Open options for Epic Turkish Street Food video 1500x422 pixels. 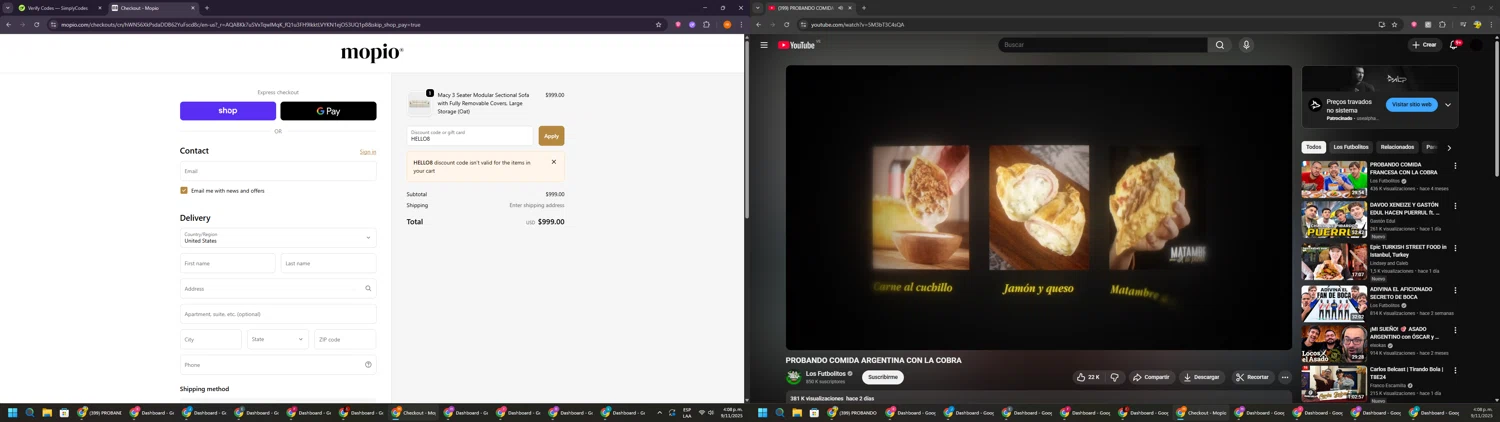pos(1455,248)
